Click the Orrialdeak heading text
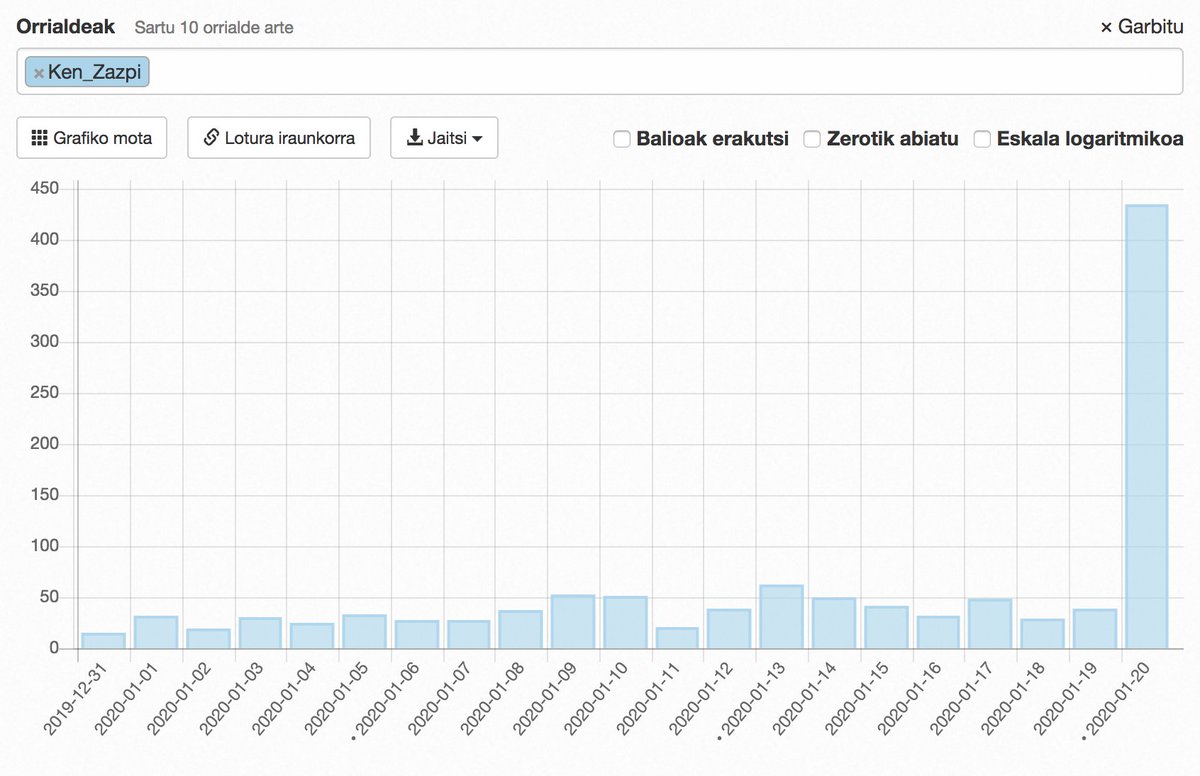The width and height of the screenshot is (1200, 776). click(66, 27)
